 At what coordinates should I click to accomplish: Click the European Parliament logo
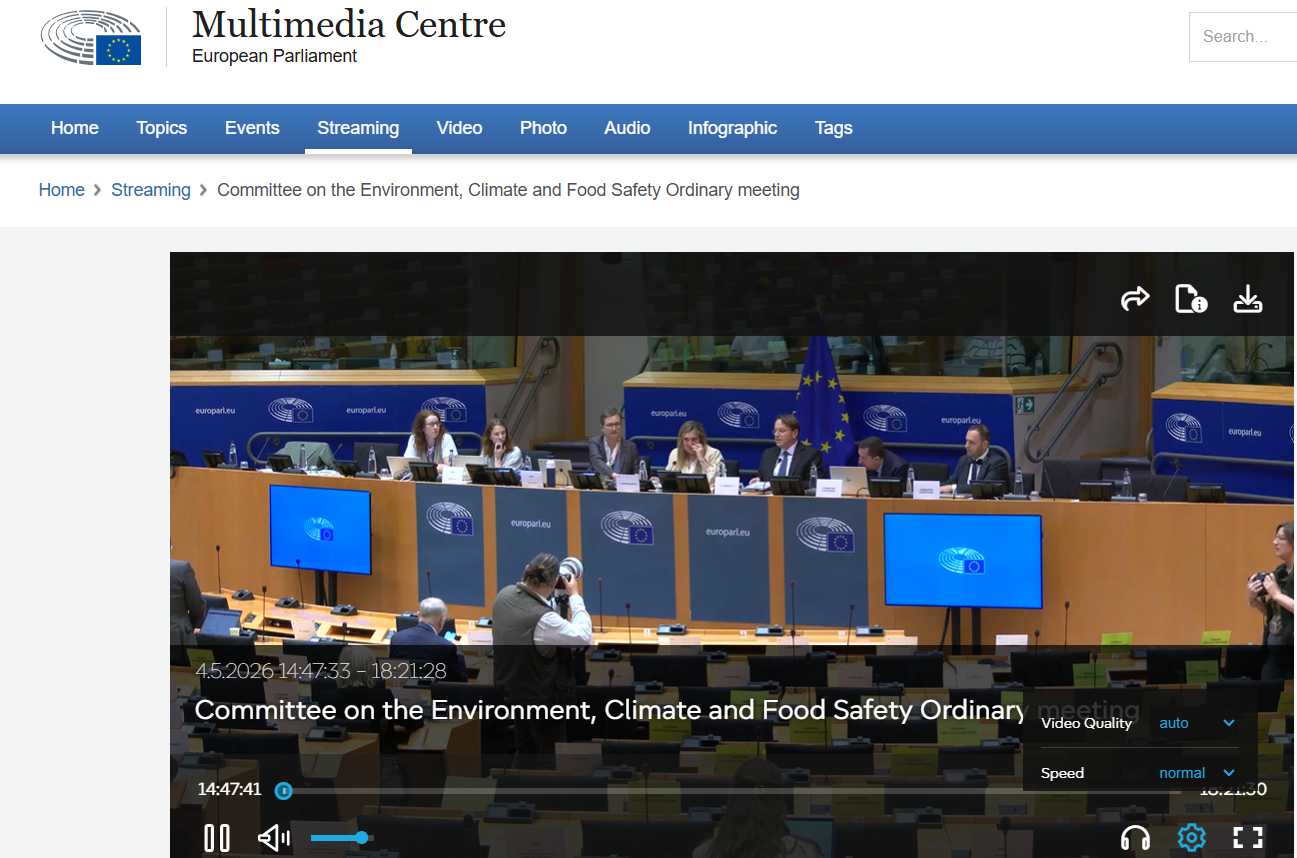pos(91,38)
